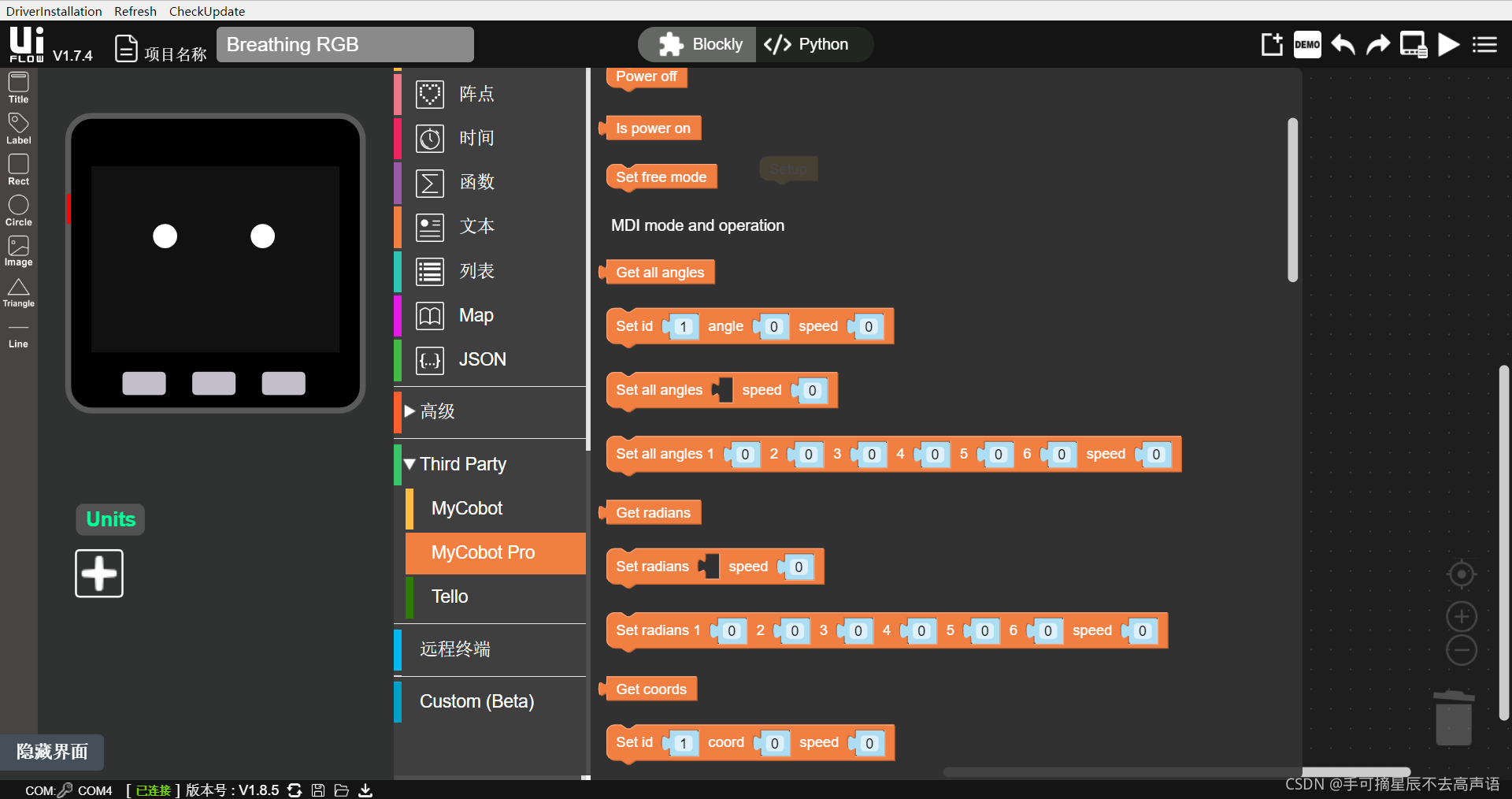Screen dimensions: 1512x799
Task: Zoom in using the plus control
Action: (1461, 617)
